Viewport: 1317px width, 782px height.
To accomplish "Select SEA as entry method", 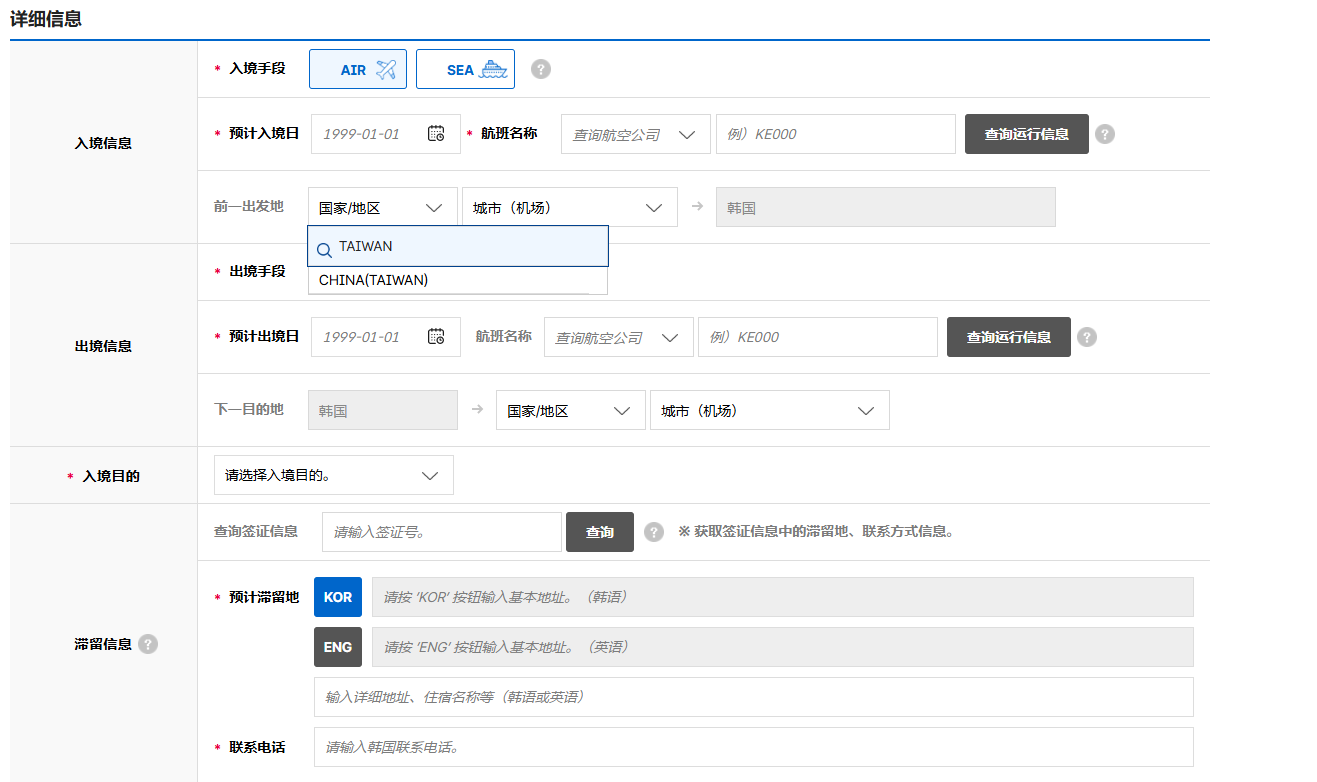I will [x=465, y=70].
